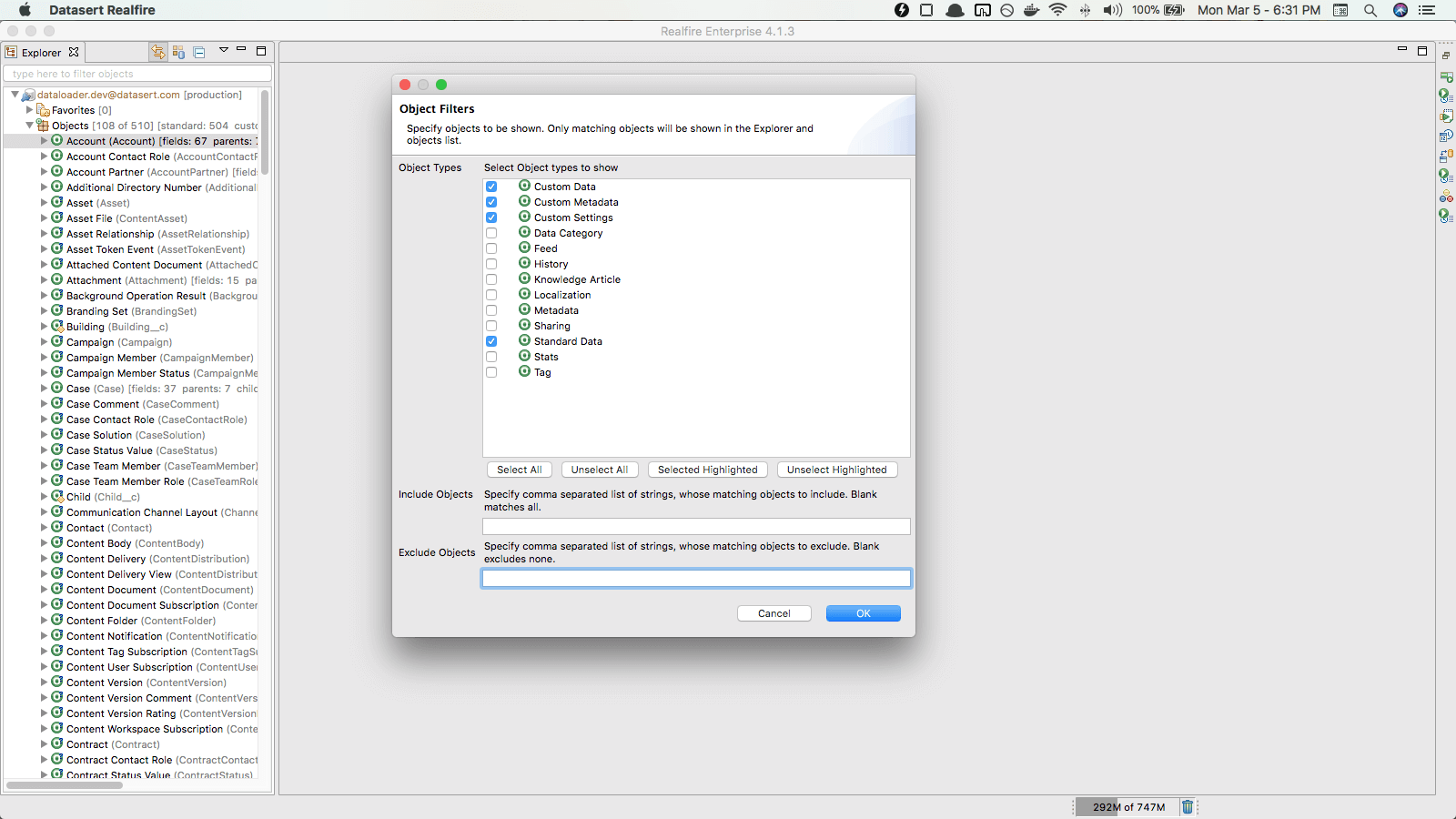Expand the Favorites node
1456x819 pixels.
click(29, 110)
